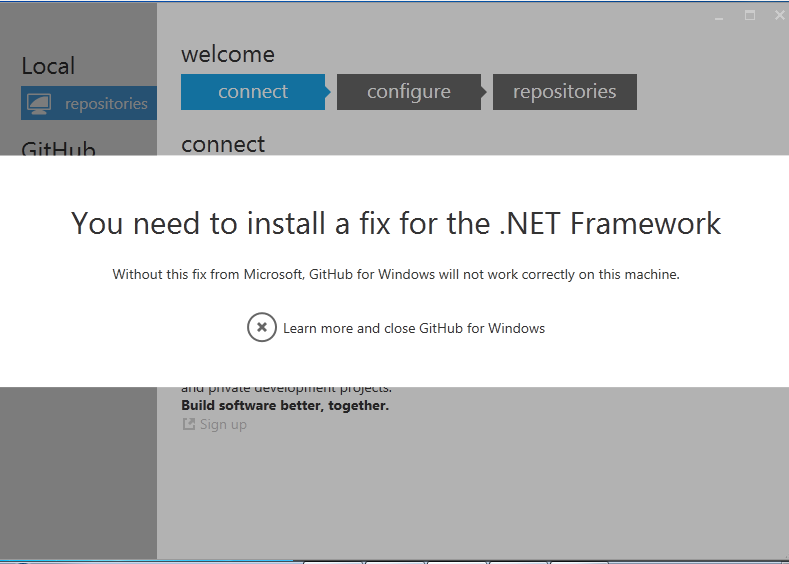Viewport: 789px width, 564px height.
Task: Open 'Learn more and close GitHub for Windows' link
Action: click(x=414, y=329)
